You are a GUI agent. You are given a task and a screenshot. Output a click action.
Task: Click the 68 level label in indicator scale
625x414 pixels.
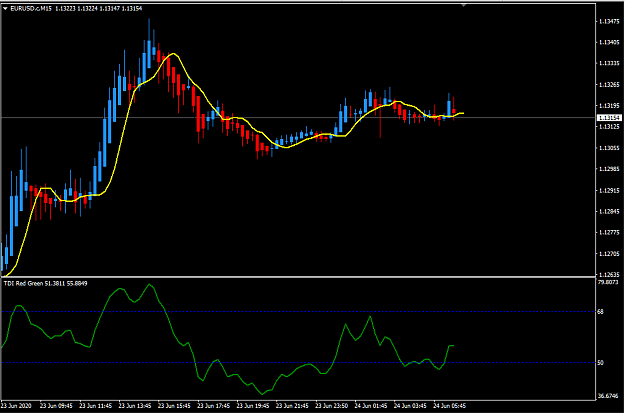tap(600, 312)
